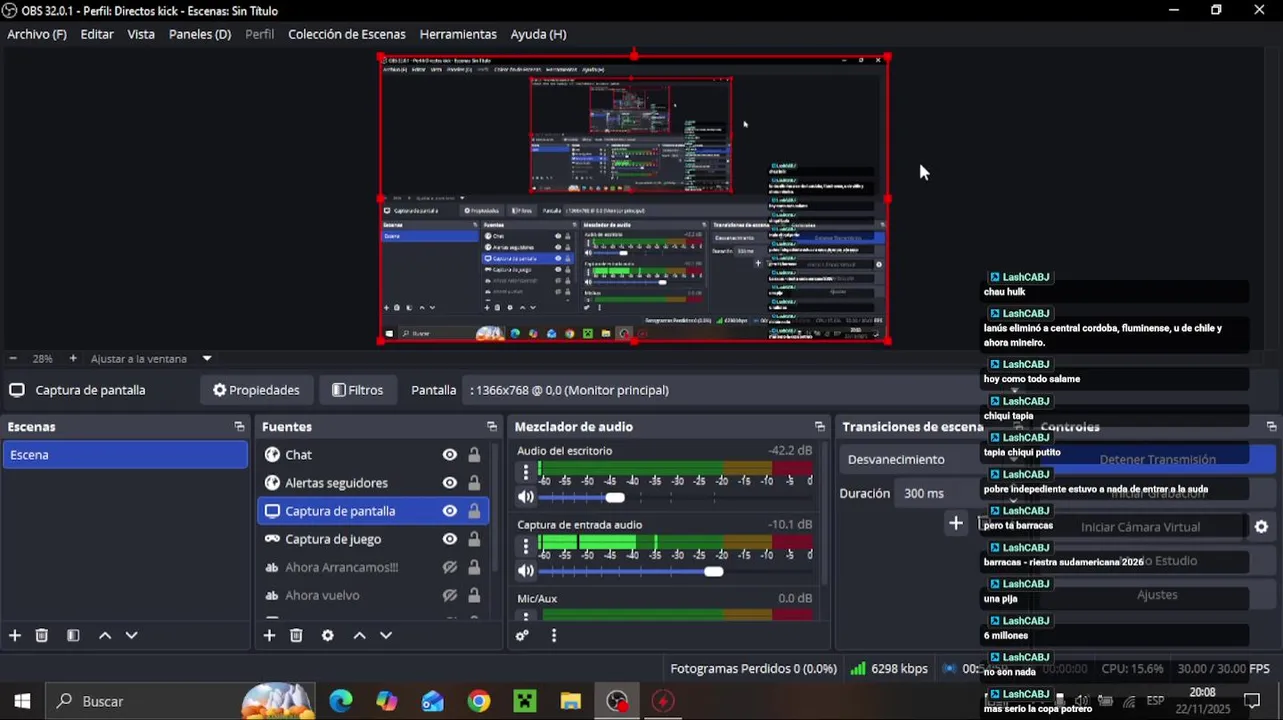Open the Archivo (F) menu

pyautogui.click(x=37, y=34)
